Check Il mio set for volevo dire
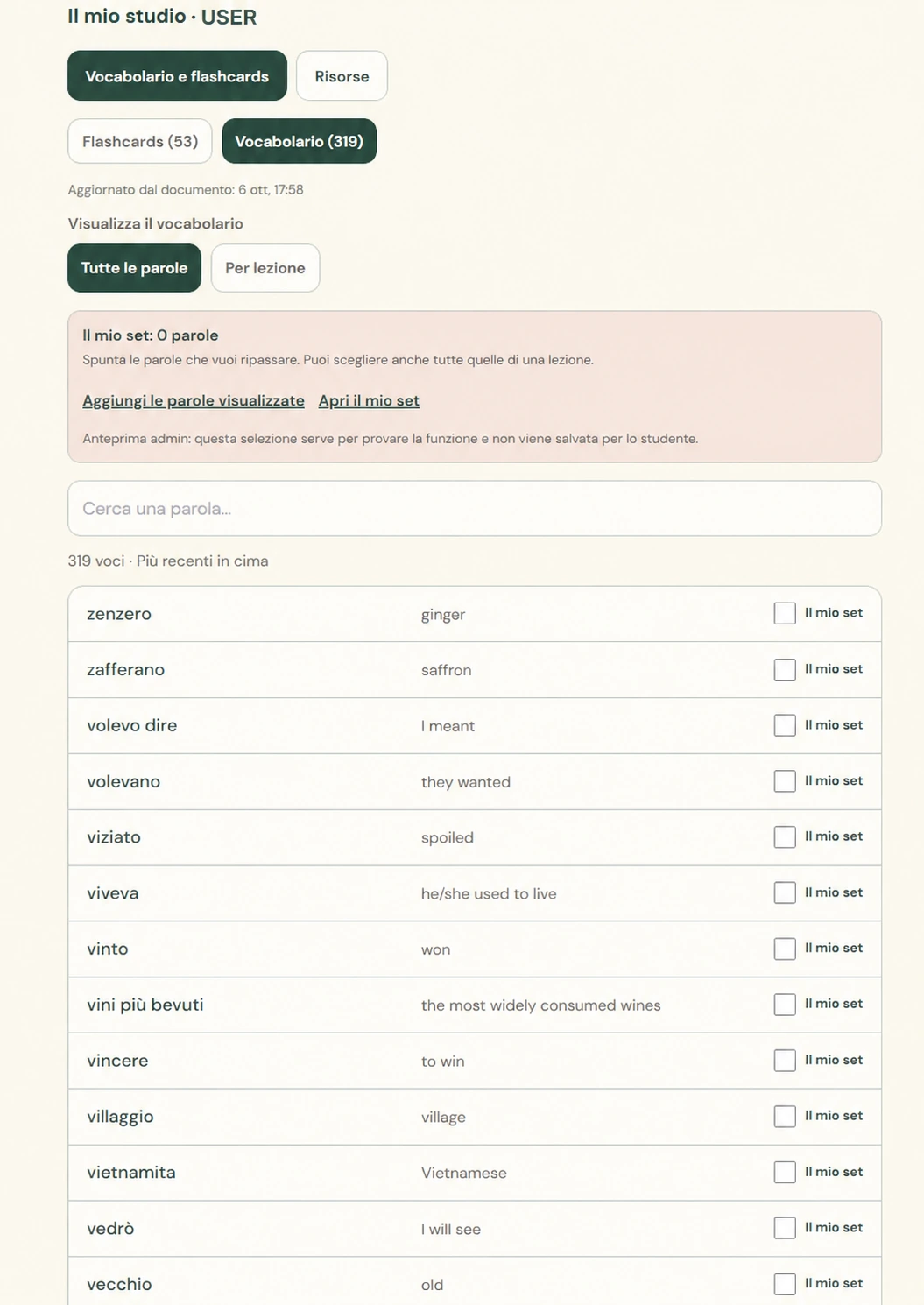The height and width of the screenshot is (1305, 924). (x=785, y=725)
